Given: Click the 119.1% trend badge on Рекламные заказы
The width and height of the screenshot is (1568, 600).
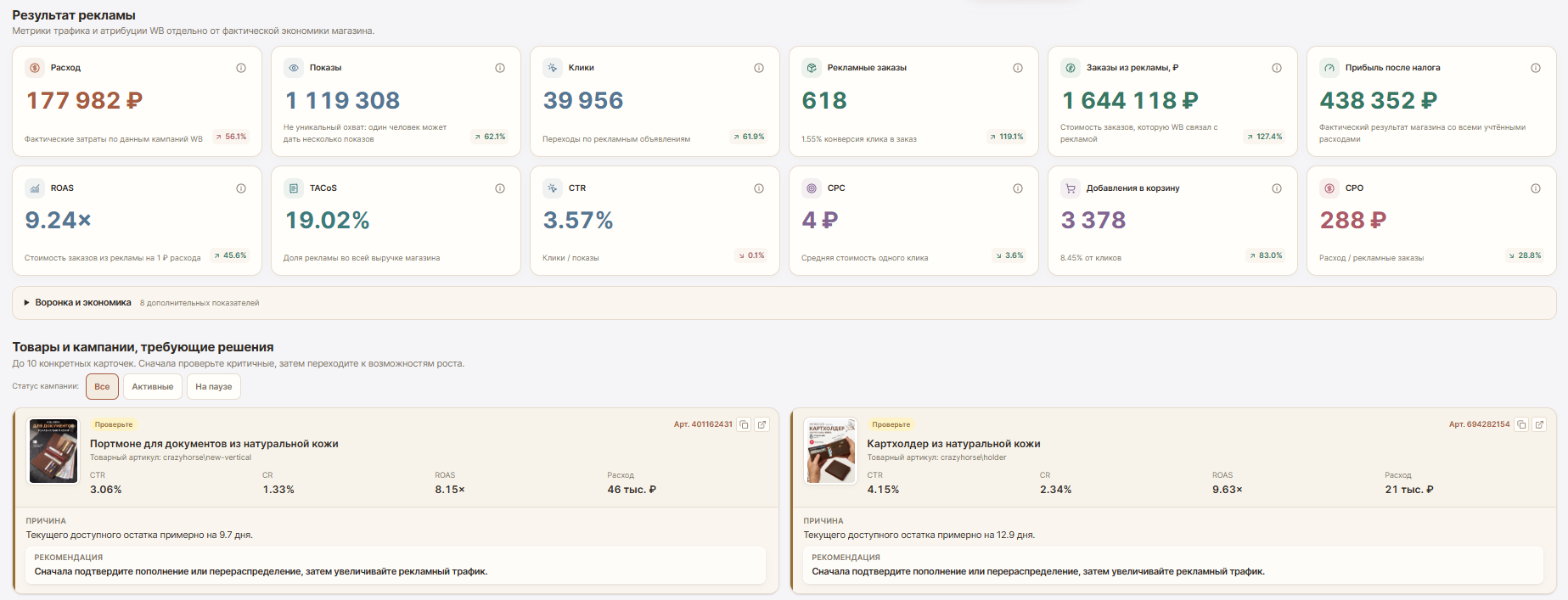Looking at the screenshot, I should pos(1007,137).
